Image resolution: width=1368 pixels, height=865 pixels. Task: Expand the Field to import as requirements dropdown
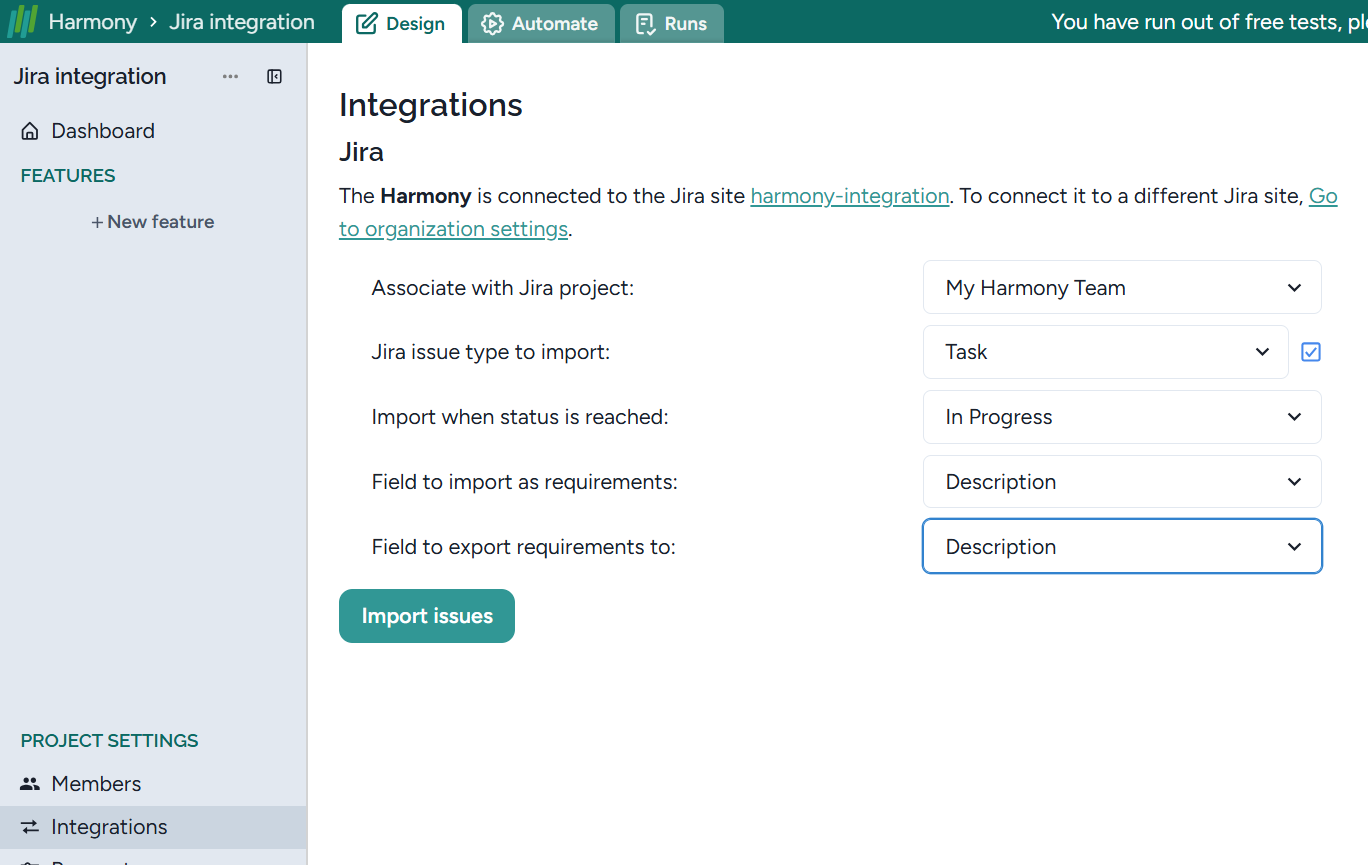point(1121,482)
